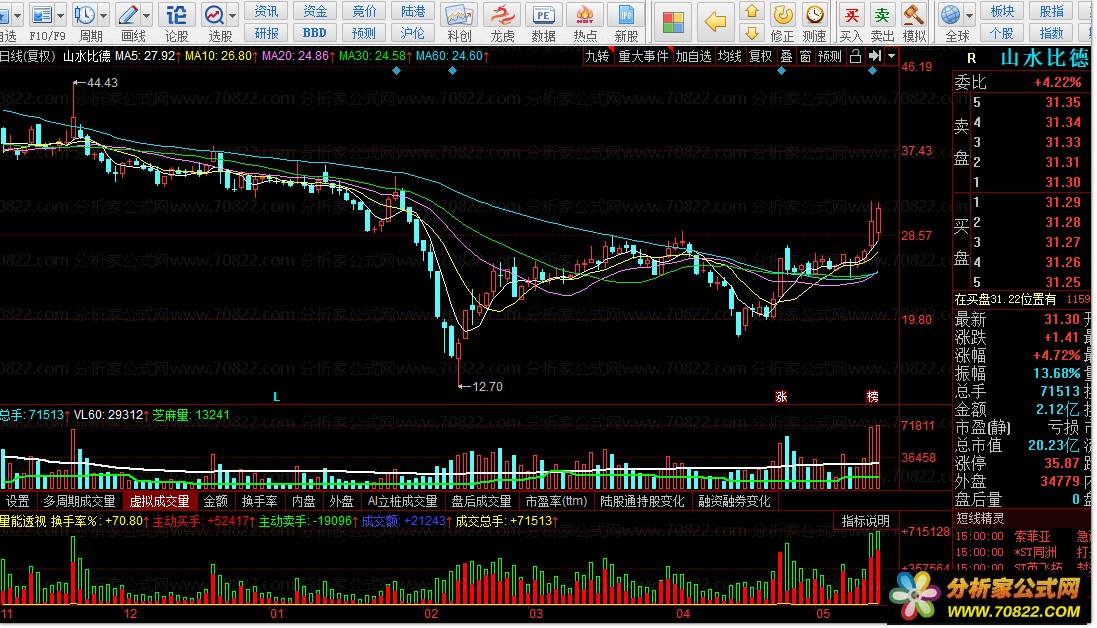The height and width of the screenshot is (628, 1097).
Task: Click the 内盘 tab
Action: coord(304,501)
